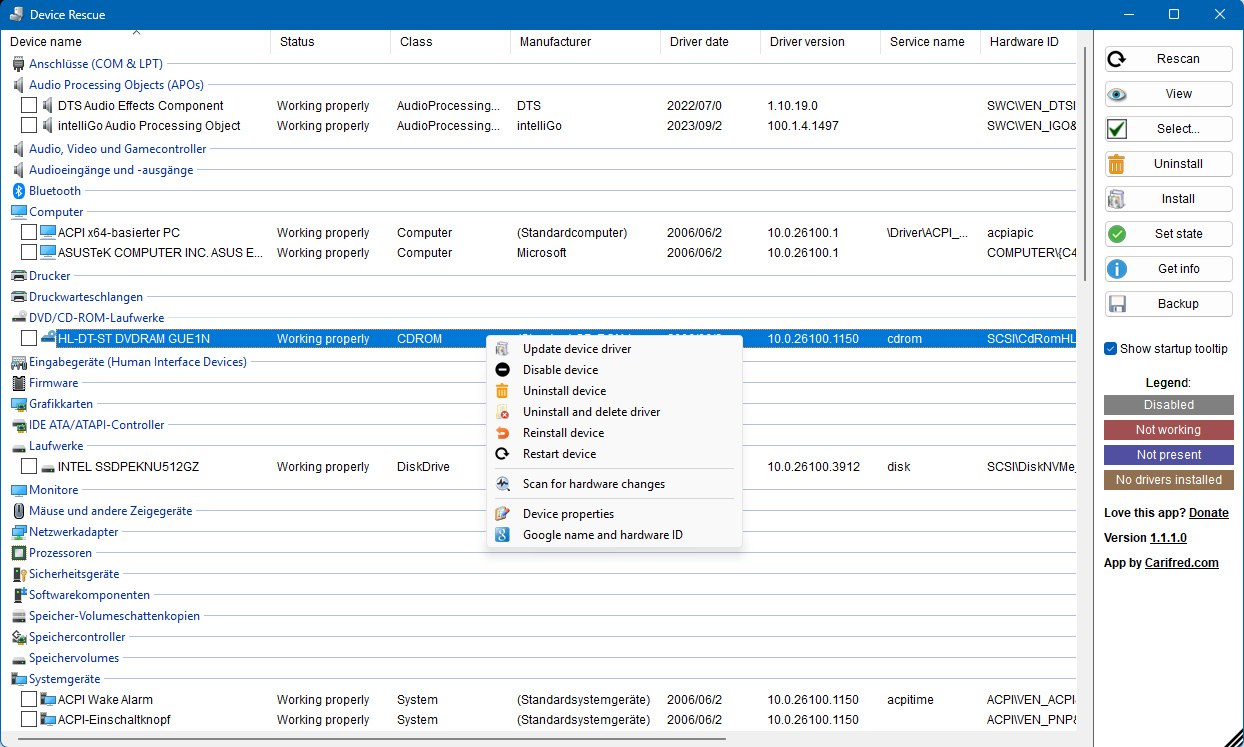Screen dimensions: 1244x747
Task: Click the eye icon on View button
Action: pyautogui.click(x=1117, y=94)
